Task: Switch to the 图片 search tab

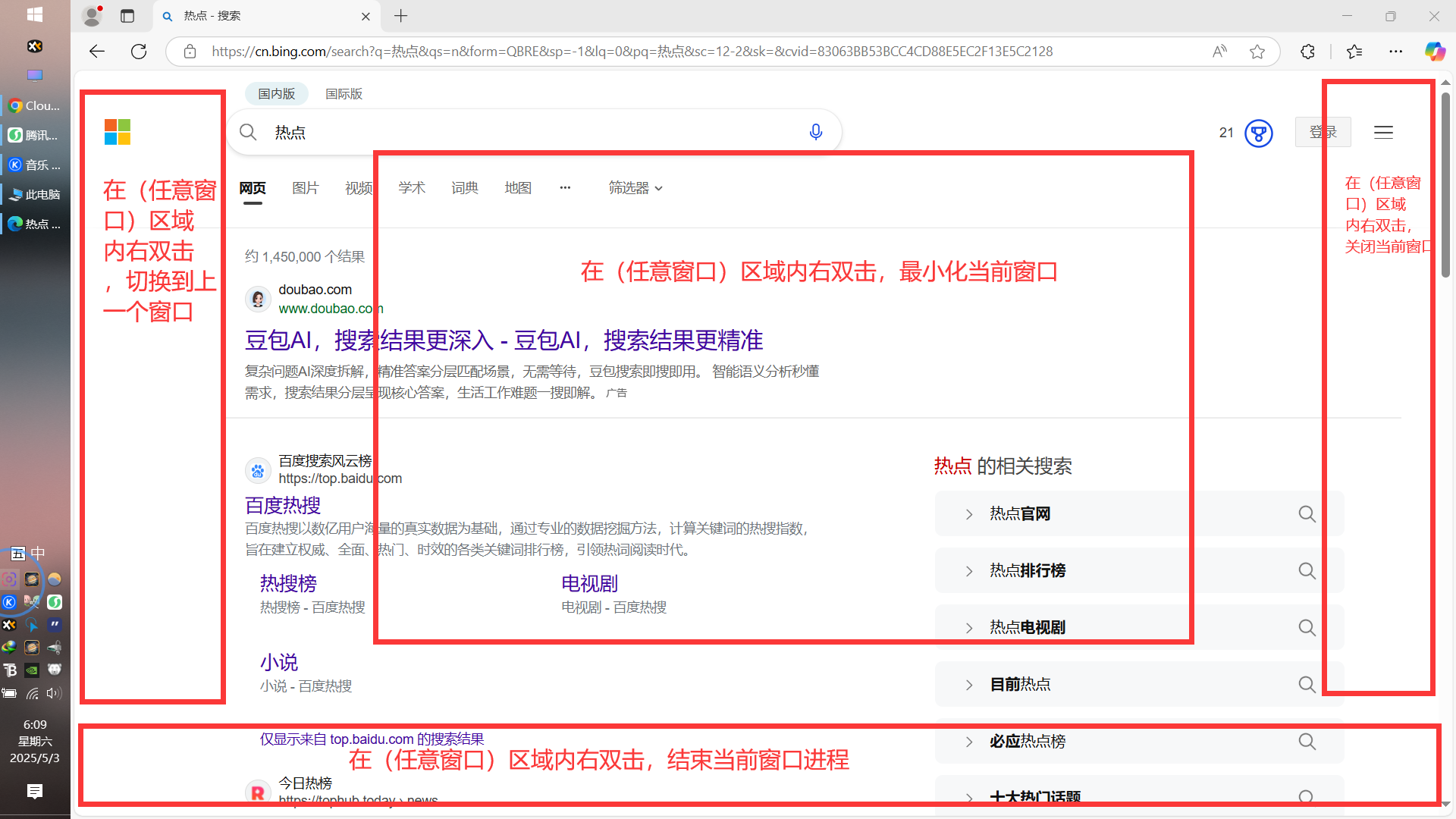Action: (x=306, y=187)
